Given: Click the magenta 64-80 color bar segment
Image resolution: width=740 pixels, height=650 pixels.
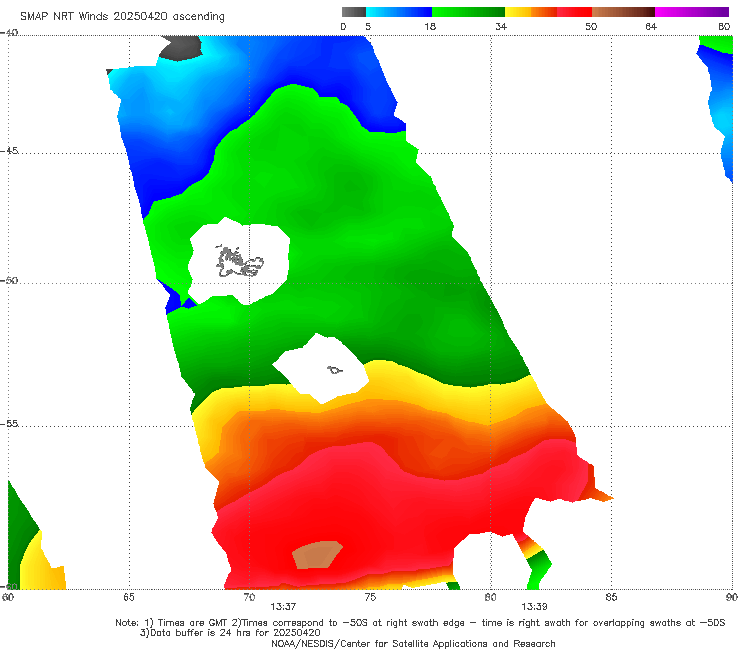Looking at the screenshot, I should pyautogui.click(x=692, y=12).
